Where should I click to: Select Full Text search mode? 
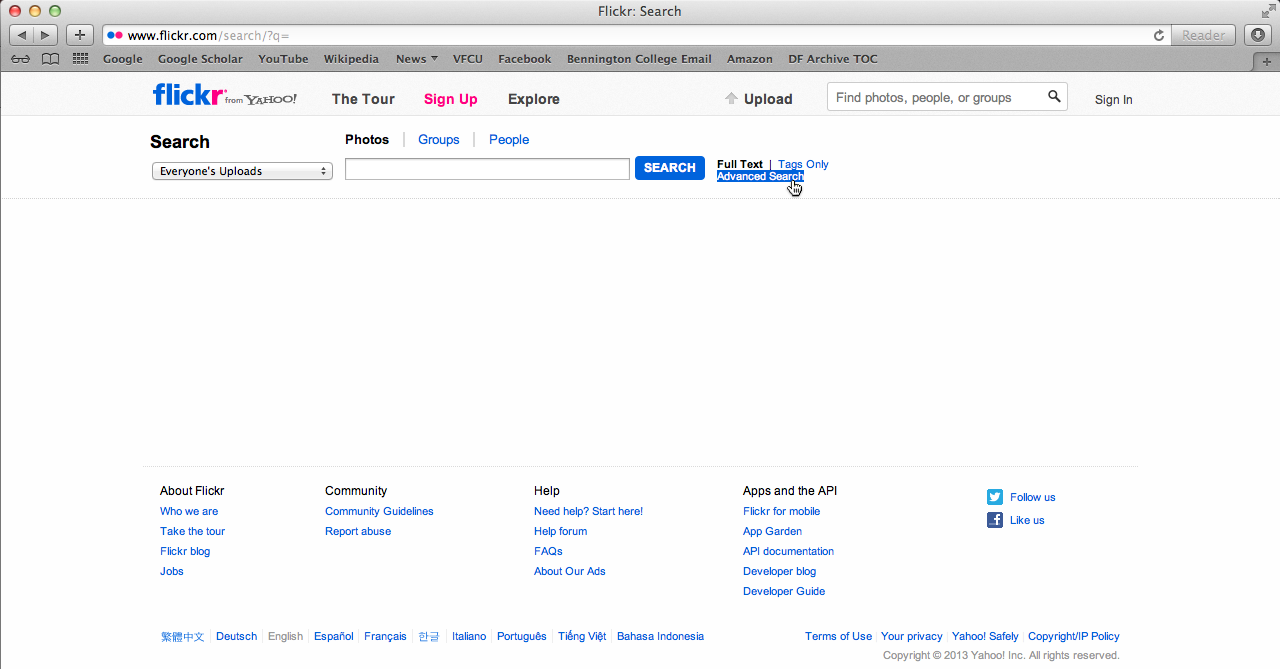coord(739,164)
